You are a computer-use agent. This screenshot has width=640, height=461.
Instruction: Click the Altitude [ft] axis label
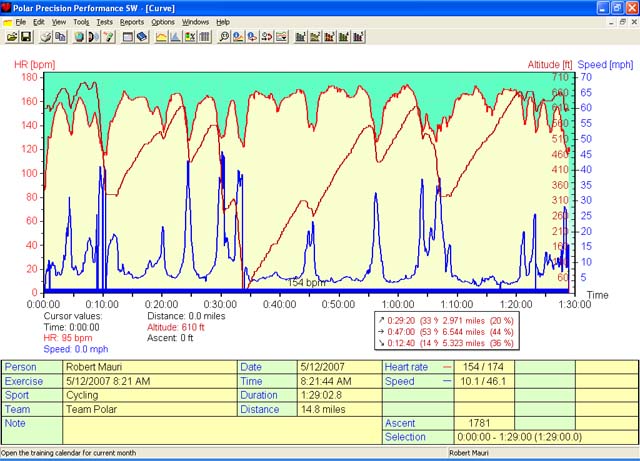point(549,65)
